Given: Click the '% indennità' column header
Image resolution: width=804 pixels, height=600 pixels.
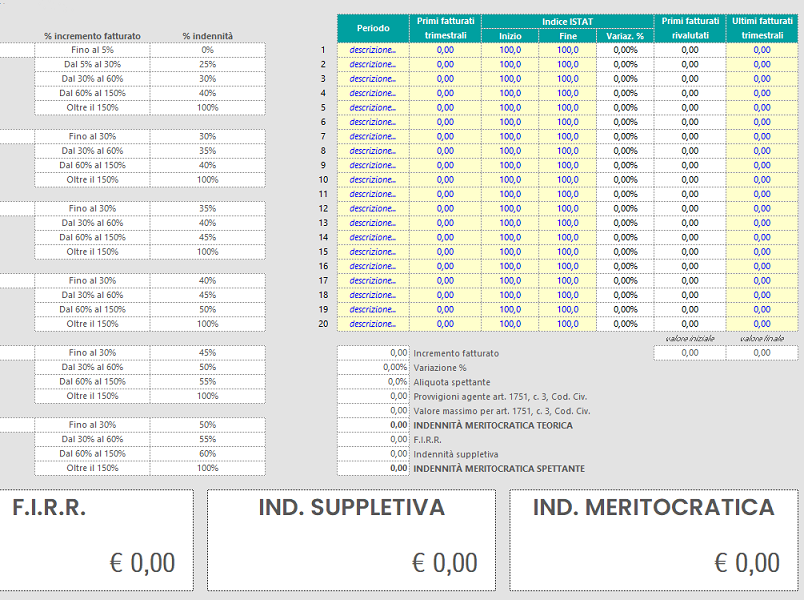Looking at the screenshot, I should [208, 36].
